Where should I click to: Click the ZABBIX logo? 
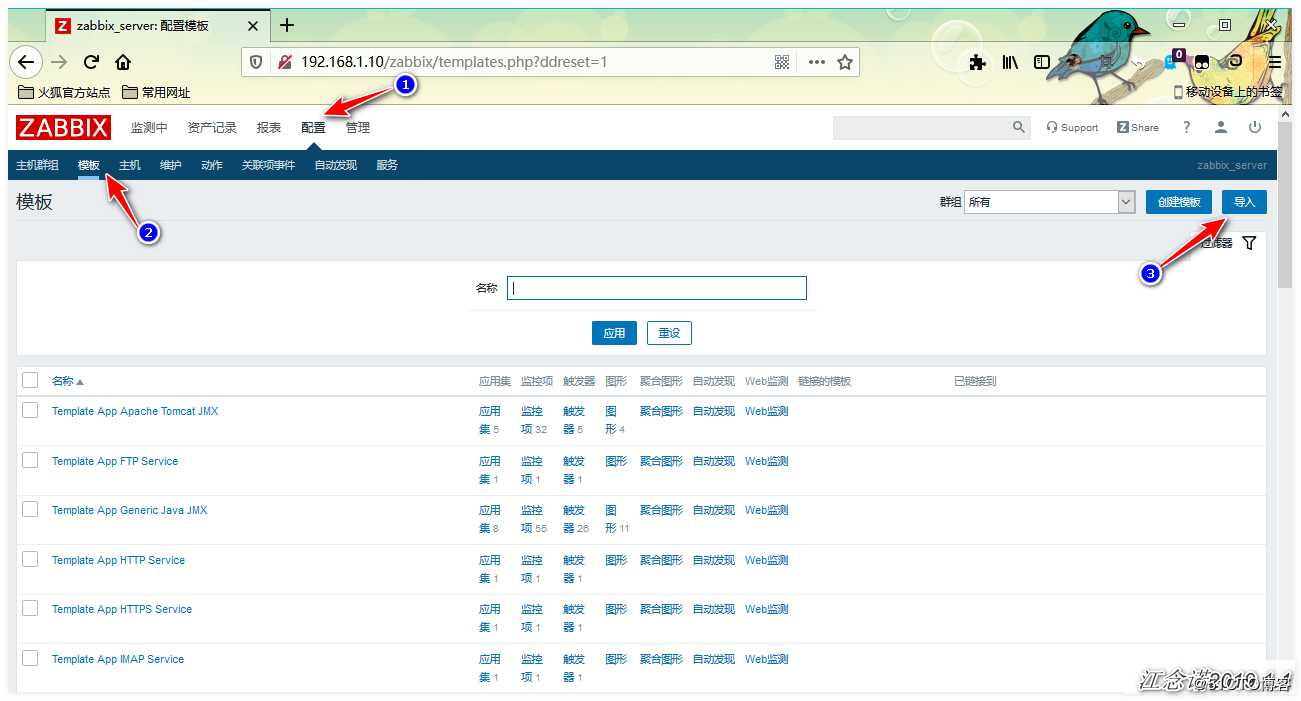pos(63,127)
